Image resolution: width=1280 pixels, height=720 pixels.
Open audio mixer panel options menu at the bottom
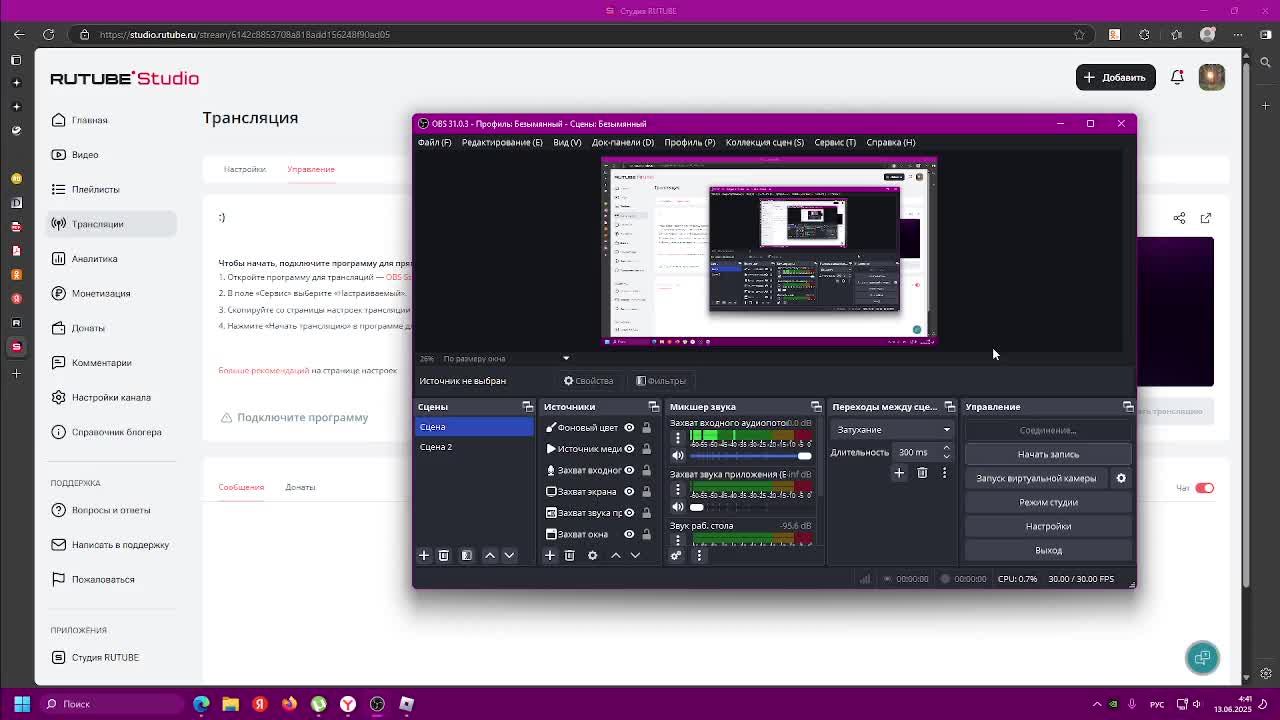(x=699, y=555)
